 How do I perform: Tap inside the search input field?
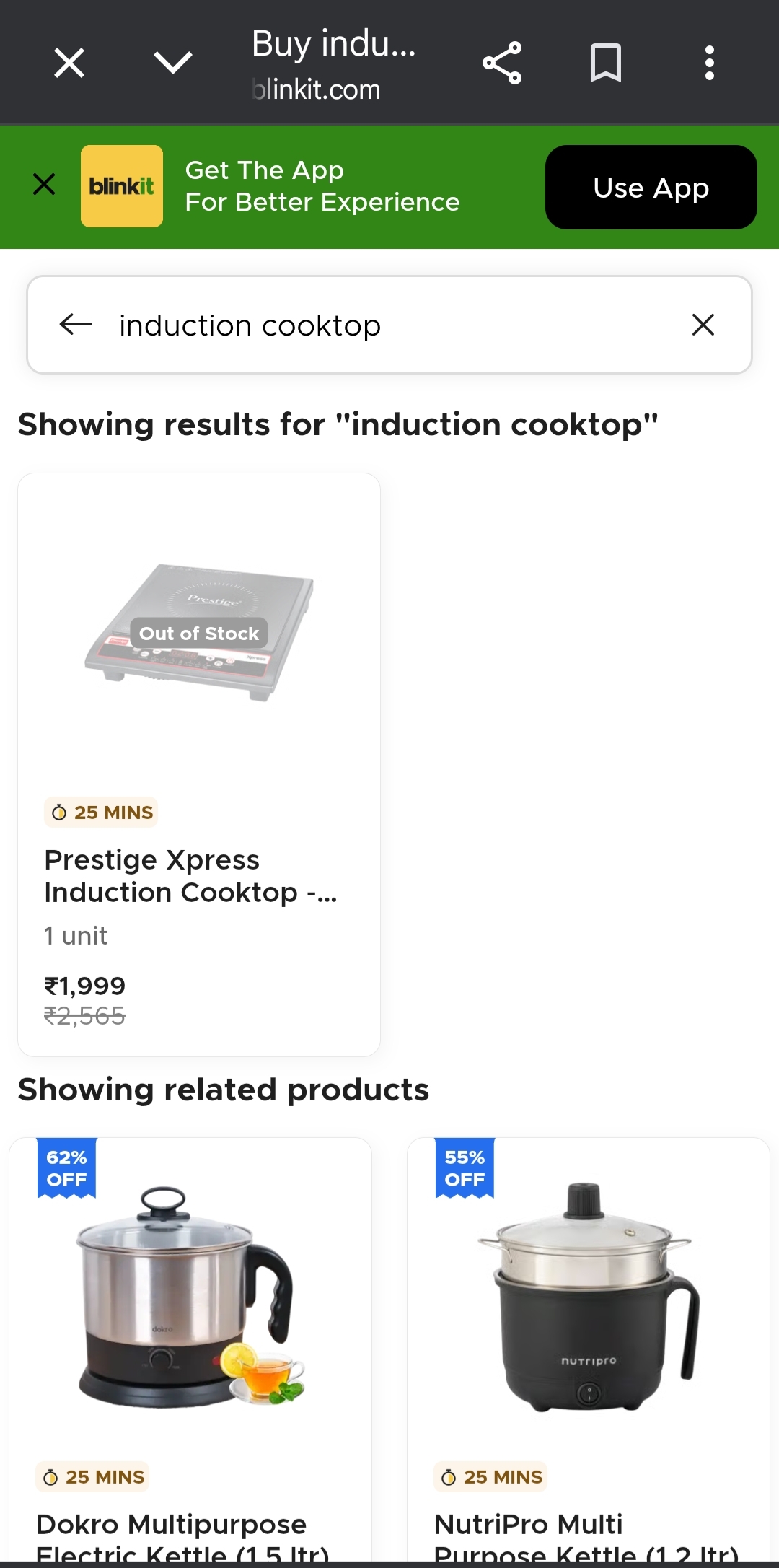click(x=389, y=325)
